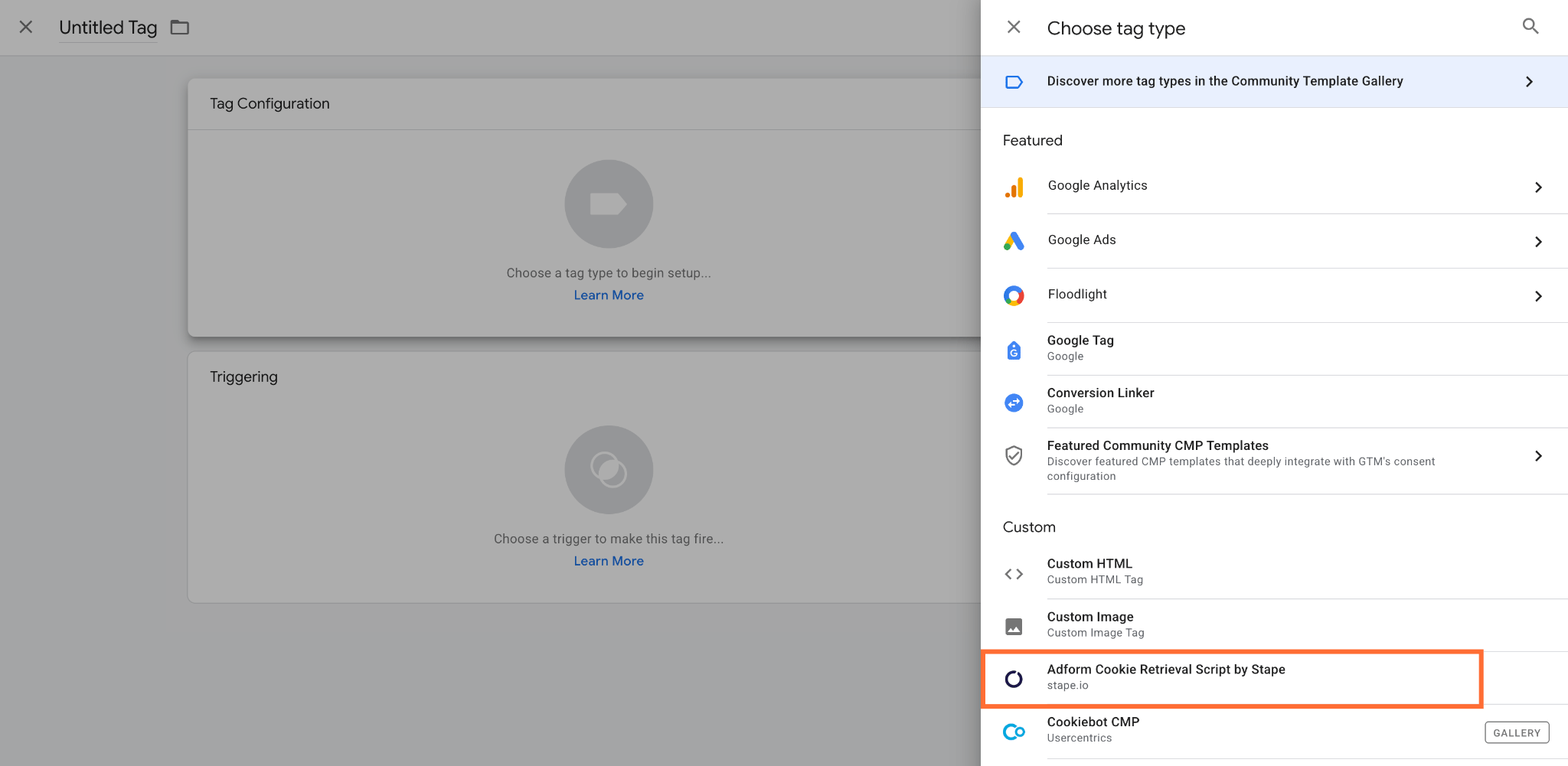Click the Google Analytics bar chart icon
The image size is (1568, 766).
[x=1014, y=187]
